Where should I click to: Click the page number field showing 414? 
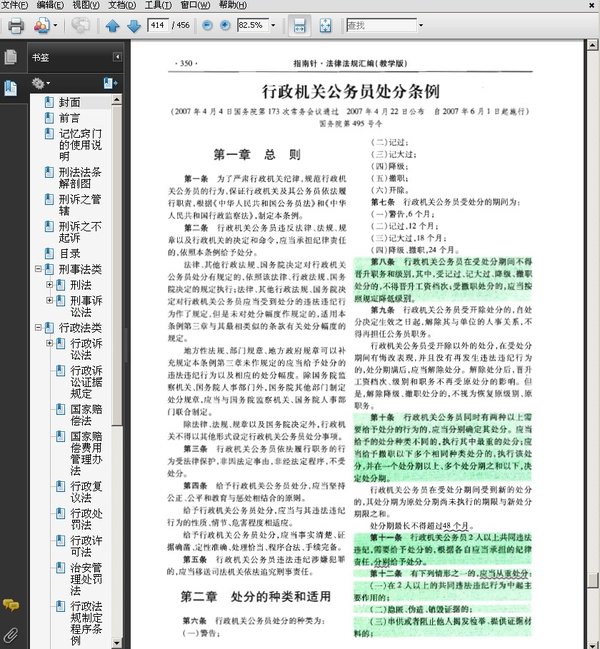click(158, 25)
